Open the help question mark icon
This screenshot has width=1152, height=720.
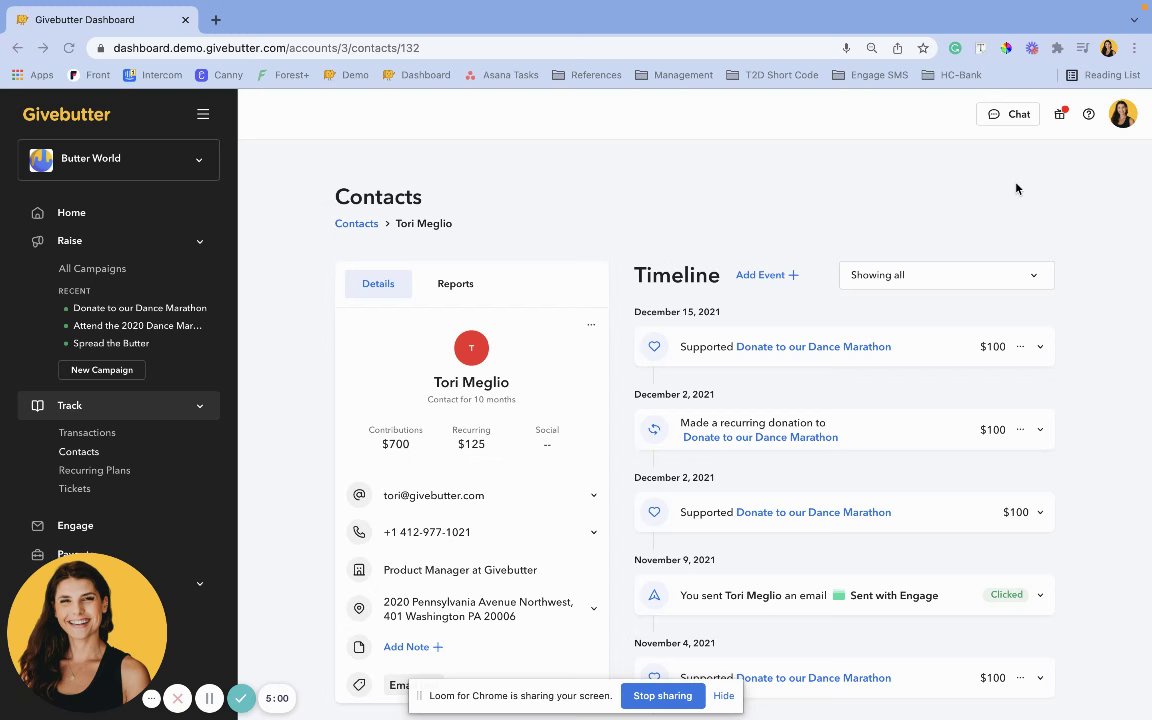click(x=1089, y=114)
